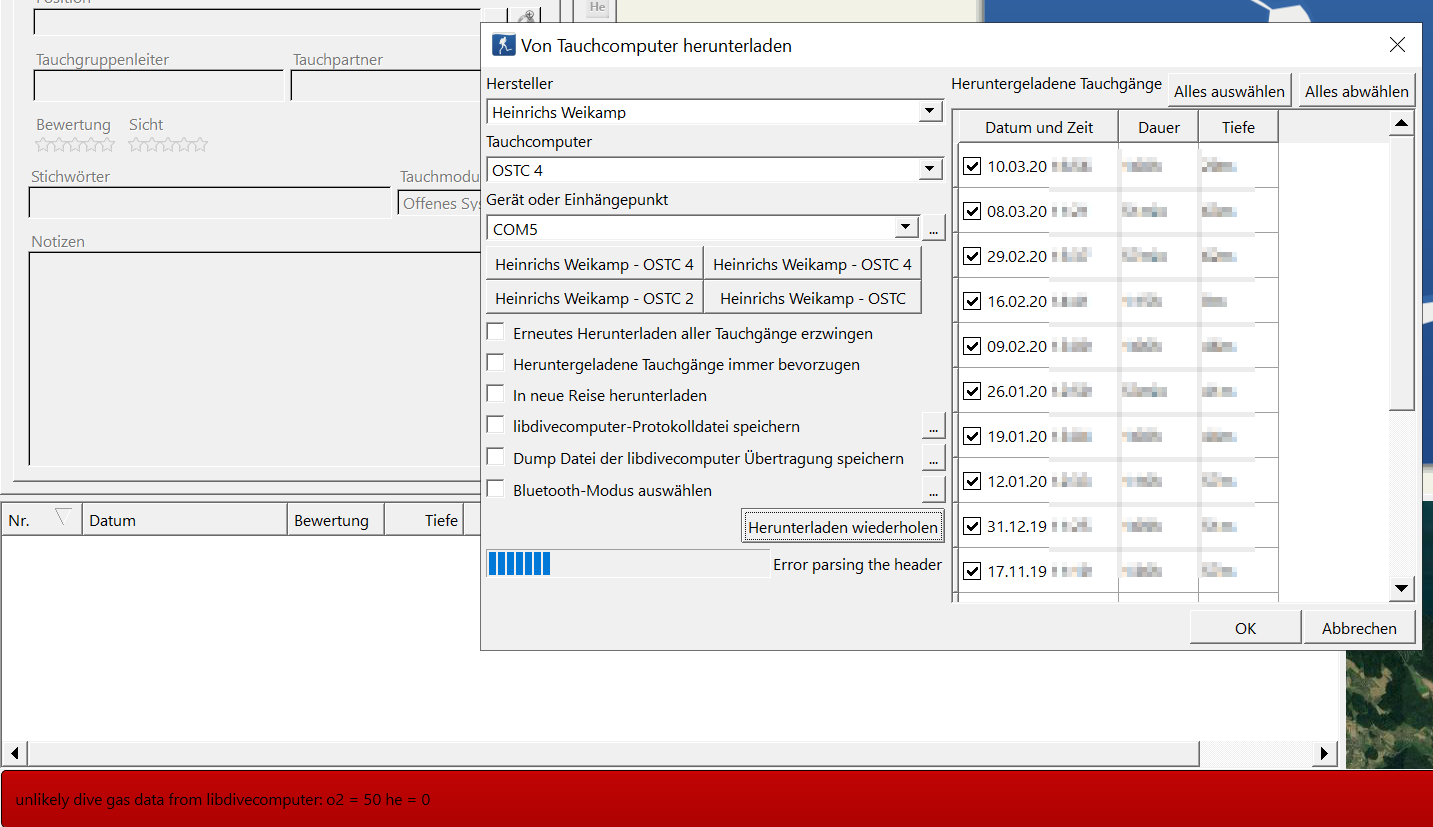Open the Hersteller dropdown

pyautogui.click(x=929, y=112)
